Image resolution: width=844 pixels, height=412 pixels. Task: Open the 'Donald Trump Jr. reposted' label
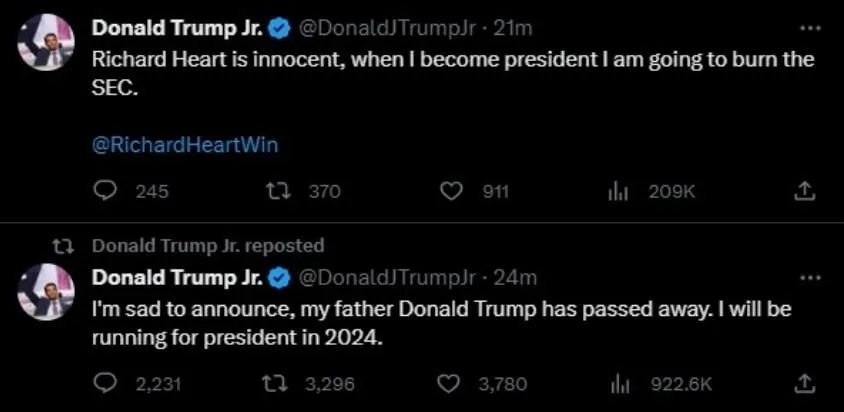click(208, 246)
